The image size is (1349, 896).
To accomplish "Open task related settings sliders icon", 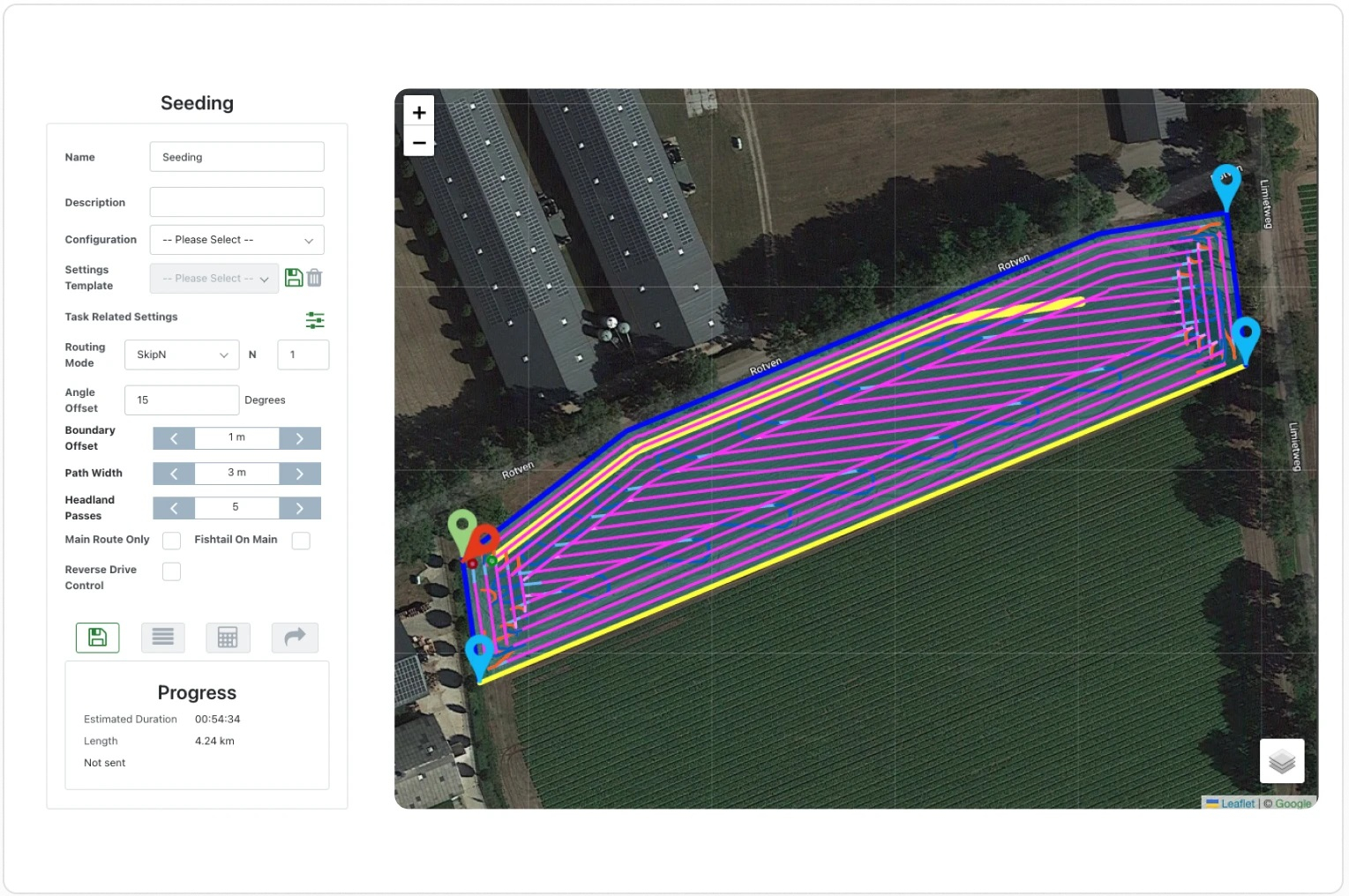I will (315, 320).
